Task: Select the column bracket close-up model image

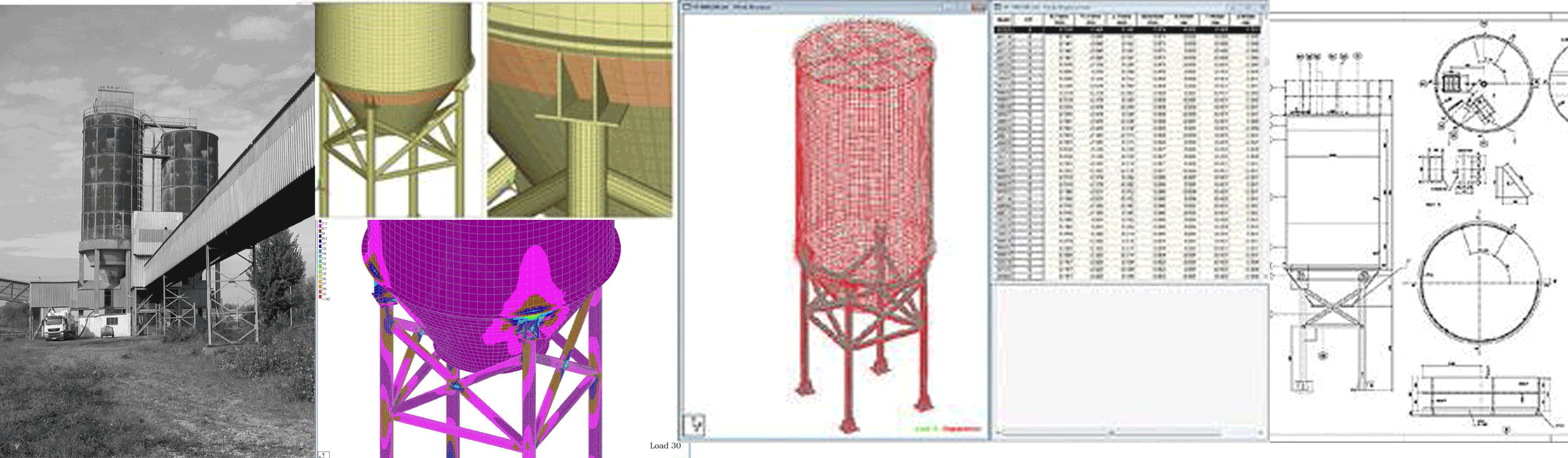Action: tap(579, 109)
